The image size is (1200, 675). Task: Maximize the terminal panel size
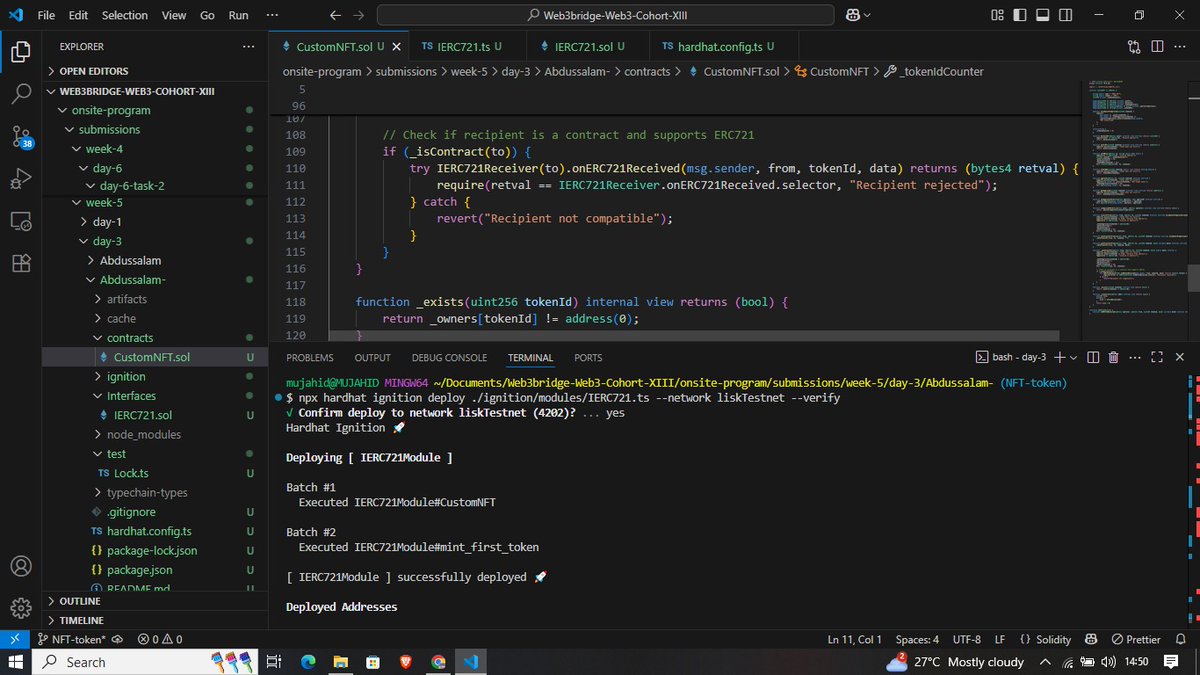tap(1158, 357)
